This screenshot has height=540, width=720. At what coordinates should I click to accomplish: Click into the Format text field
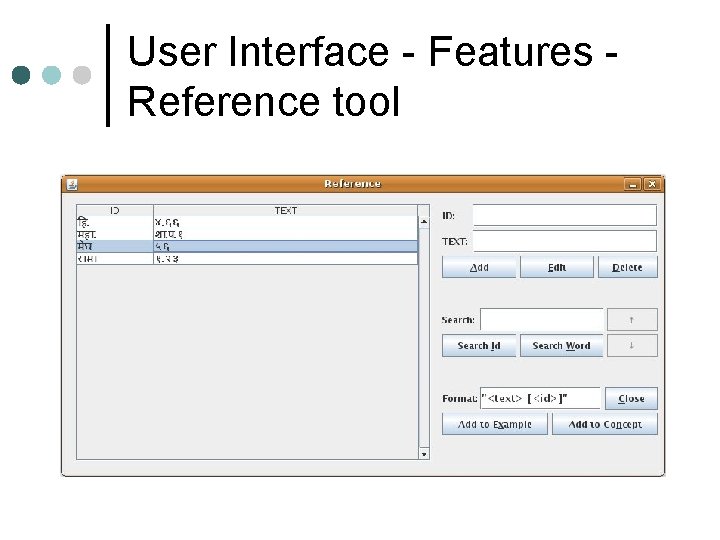click(540, 398)
